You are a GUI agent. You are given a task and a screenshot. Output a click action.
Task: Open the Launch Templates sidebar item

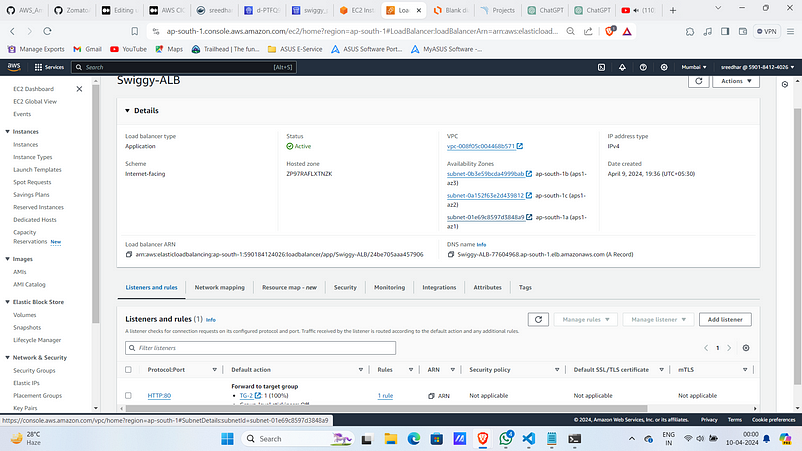coord(37,170)
